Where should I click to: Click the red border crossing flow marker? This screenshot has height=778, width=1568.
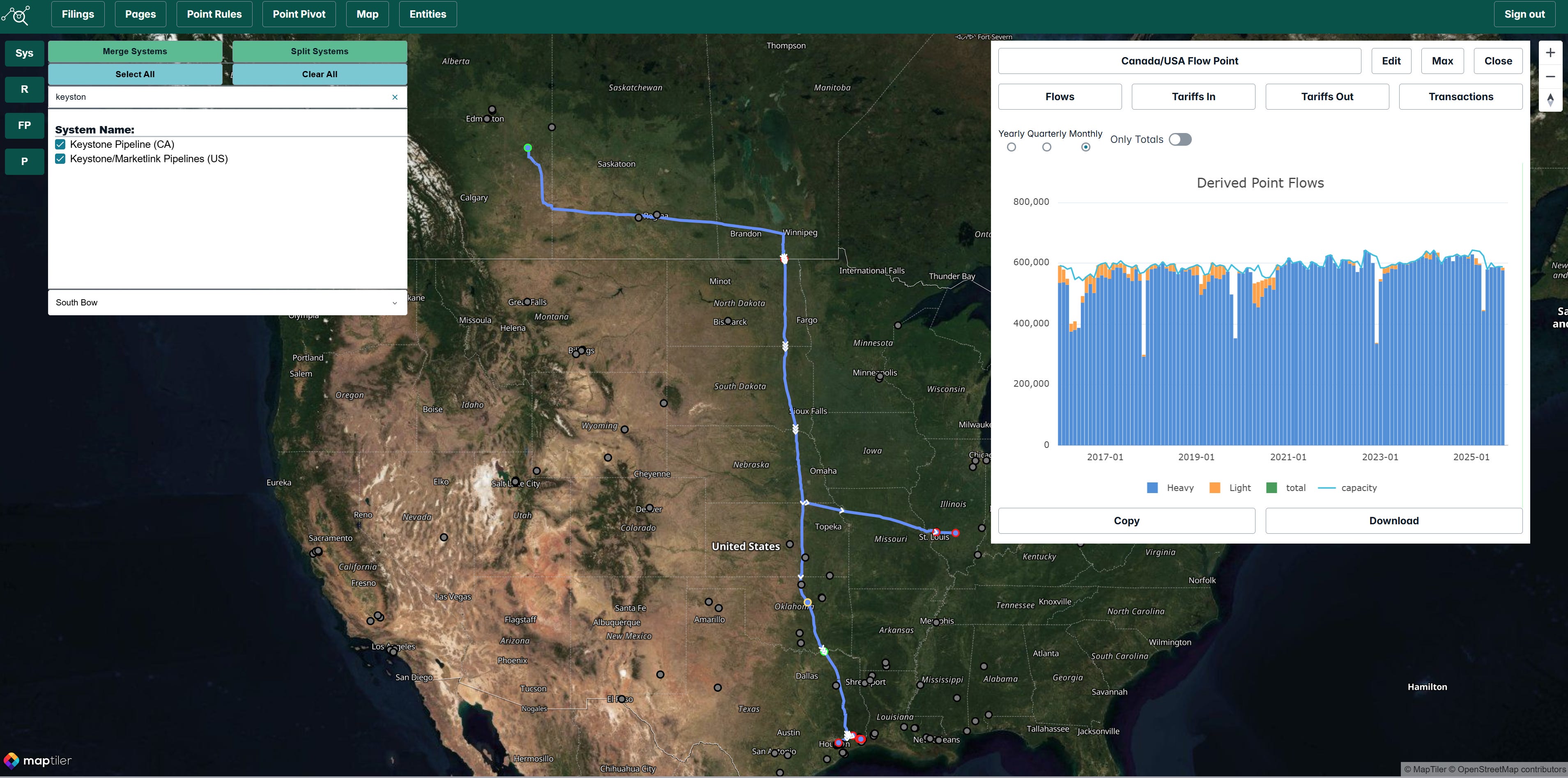click(x=784, y=259)
